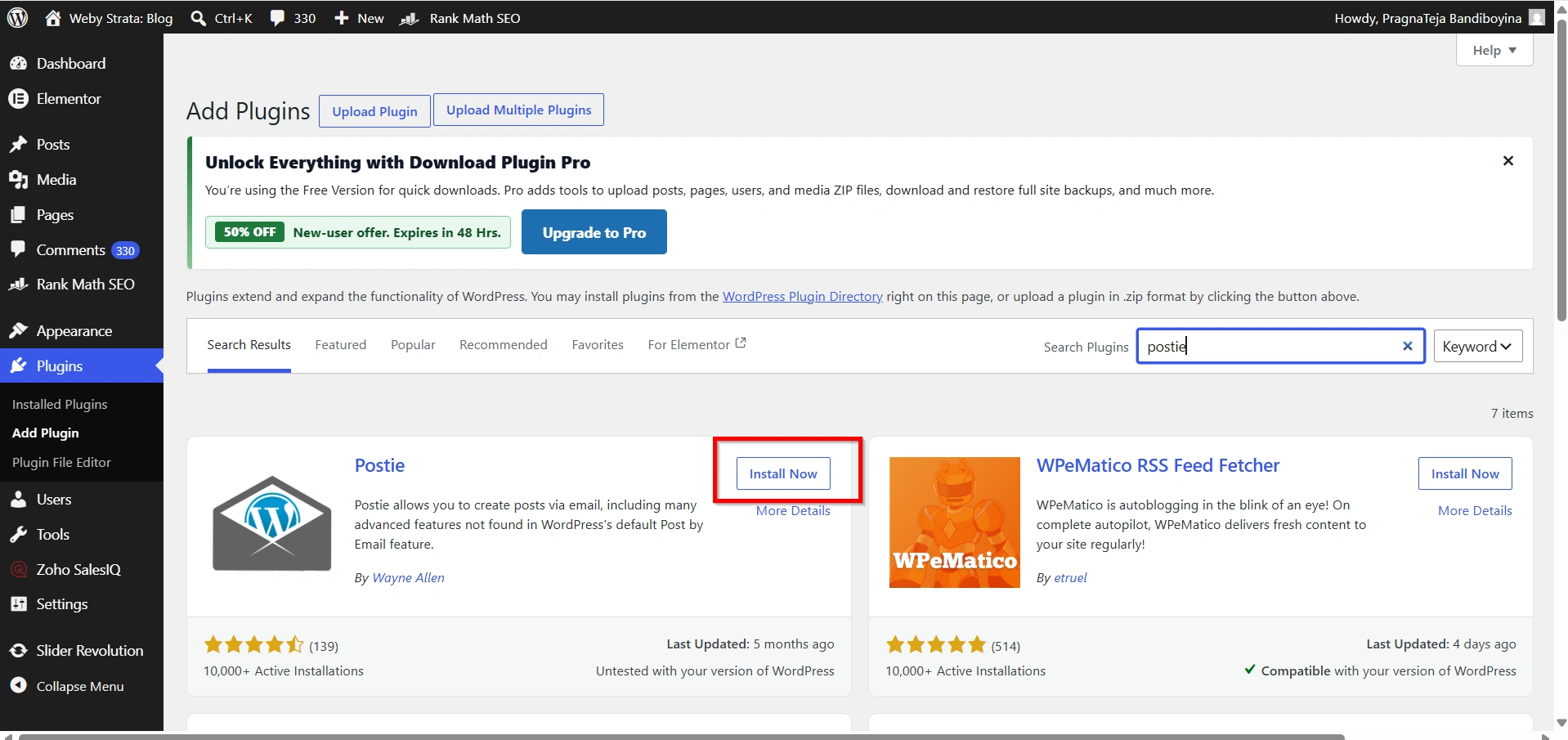The height and width of the screenshot is (740, 1568).
Task: Install the Postie plugin now
Action: (783, 473)
